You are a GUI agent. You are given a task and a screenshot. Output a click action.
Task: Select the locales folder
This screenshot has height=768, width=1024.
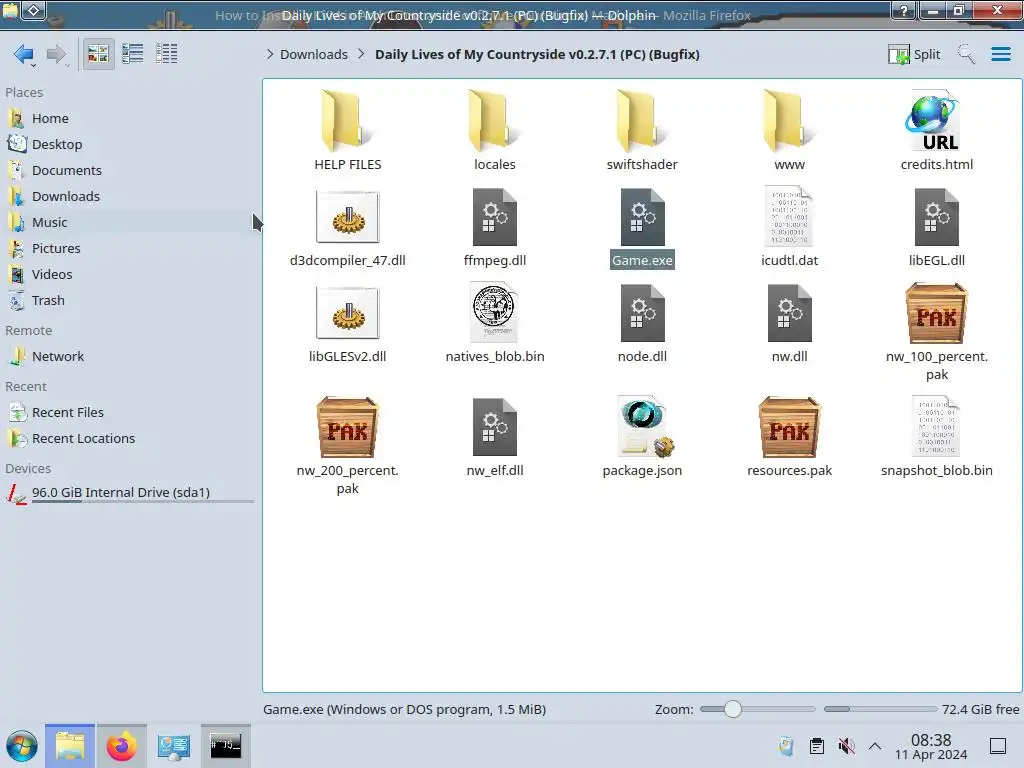[494, 131]
